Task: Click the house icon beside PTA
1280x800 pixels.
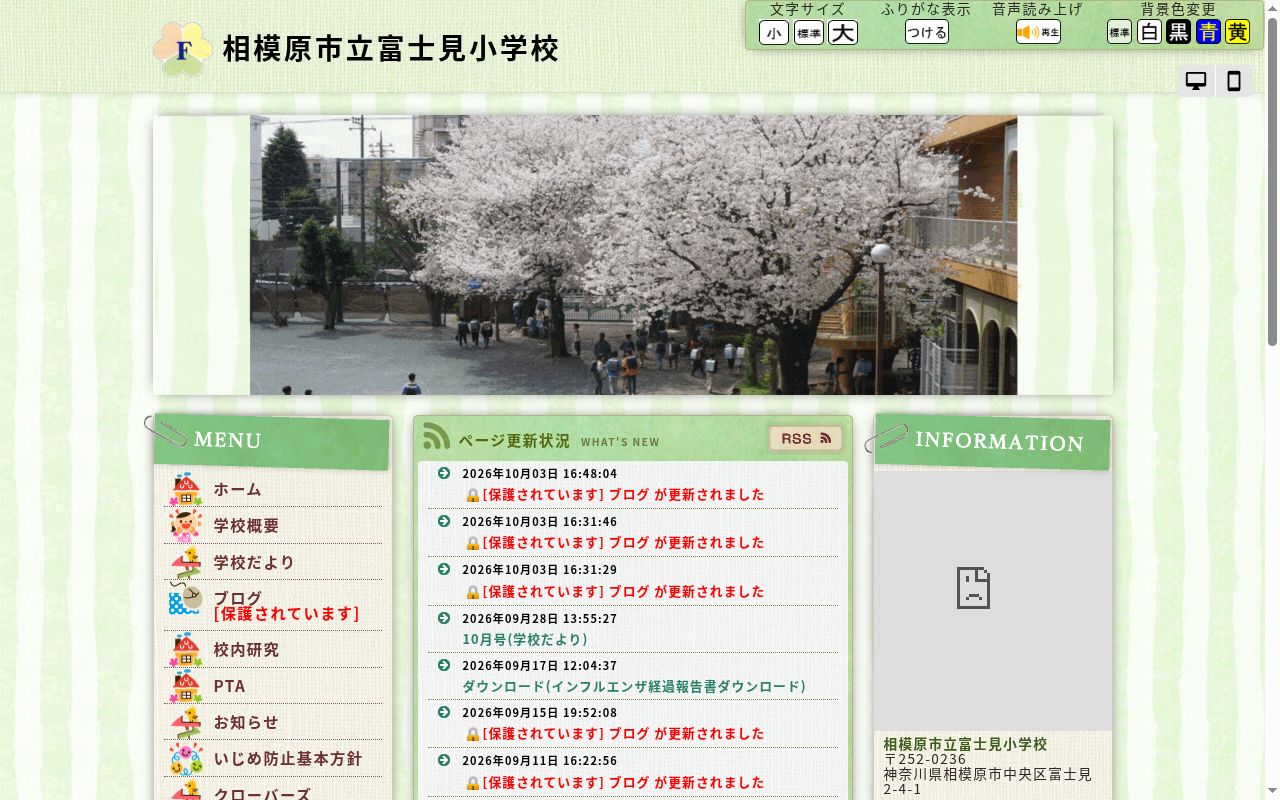Action: [x=186, y=686]
